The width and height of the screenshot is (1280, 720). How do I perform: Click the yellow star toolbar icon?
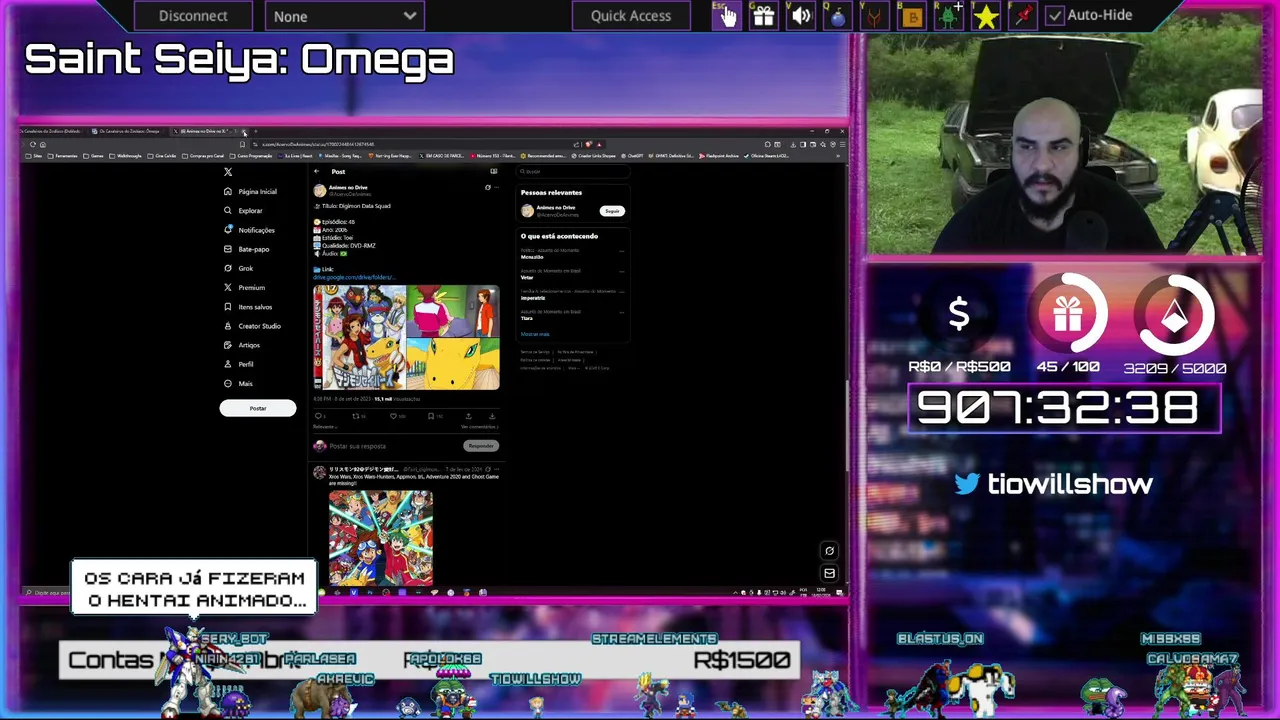pyautogui.click(x=985, y=15)
